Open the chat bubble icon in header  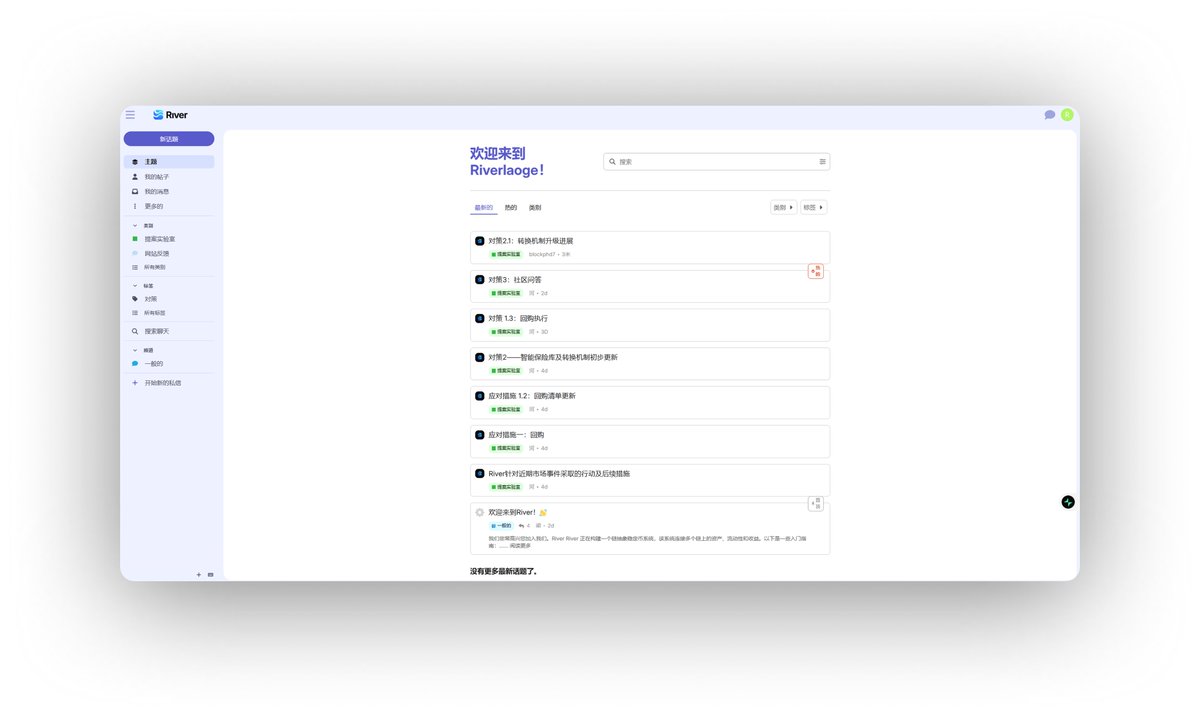pos(1049,115)
